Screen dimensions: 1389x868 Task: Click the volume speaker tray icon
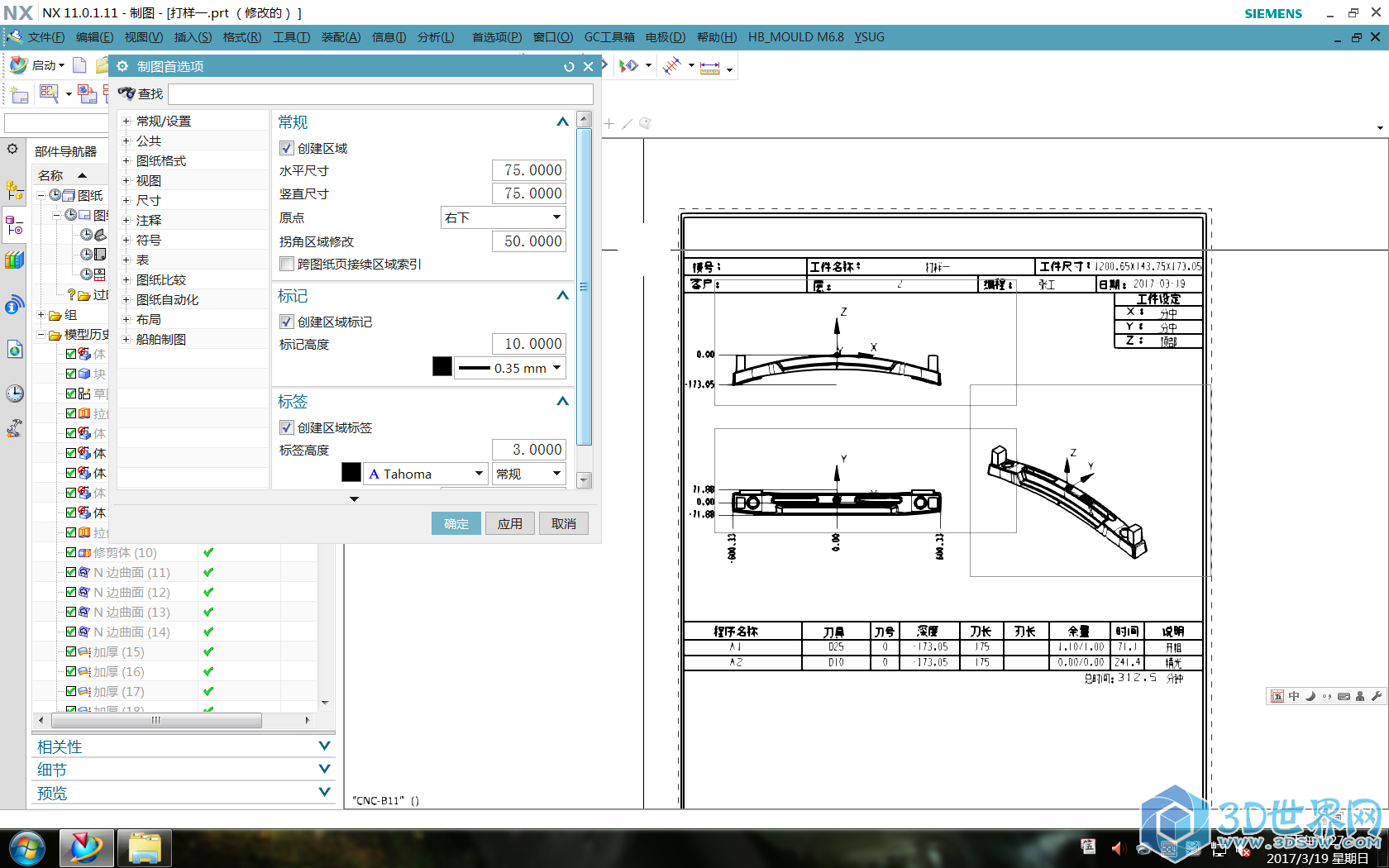(x=1119, y=848)
